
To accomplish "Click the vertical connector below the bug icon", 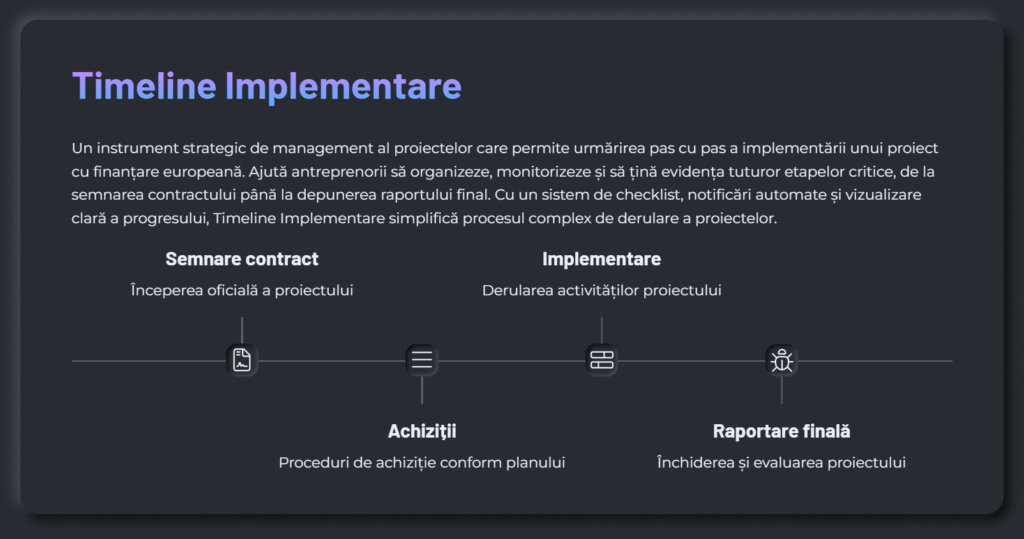I will pos(781,391).
